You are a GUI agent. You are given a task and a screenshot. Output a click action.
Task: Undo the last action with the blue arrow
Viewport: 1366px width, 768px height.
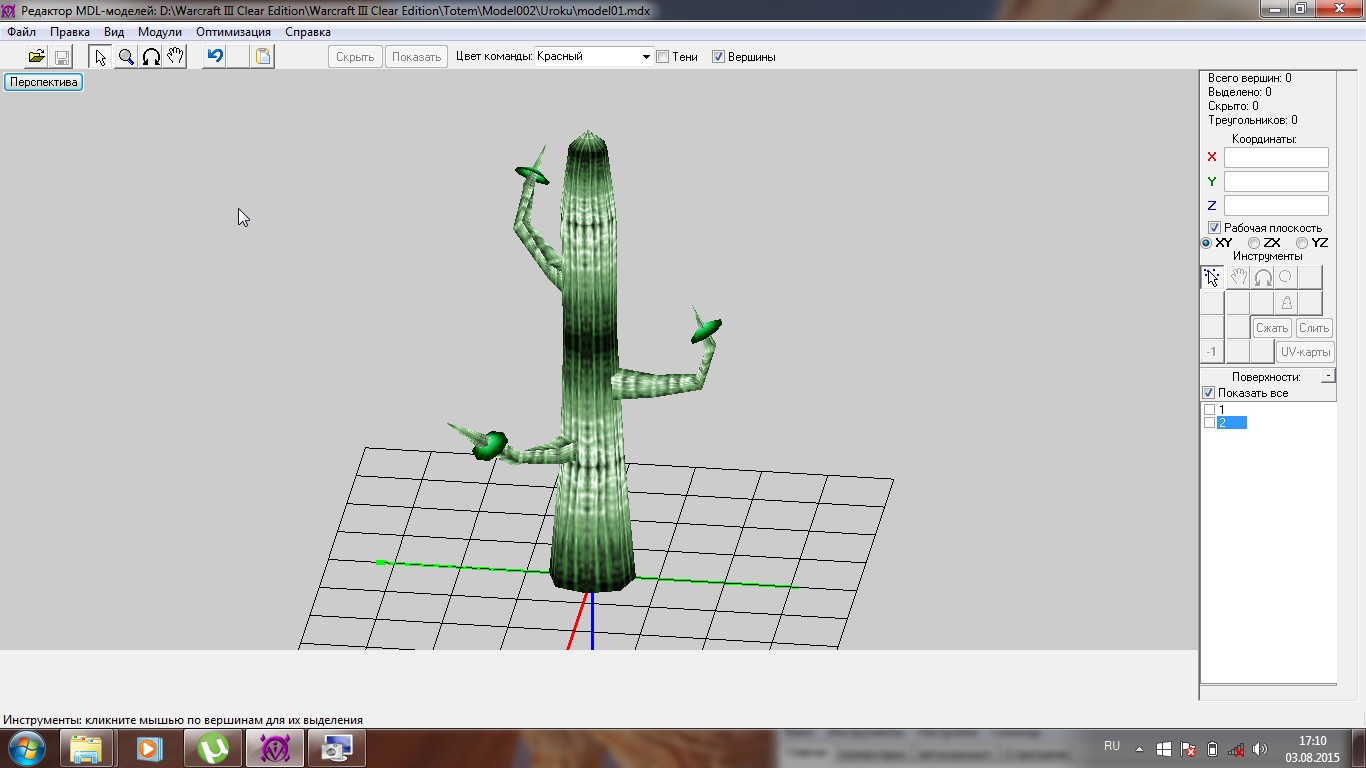point(214,57)
